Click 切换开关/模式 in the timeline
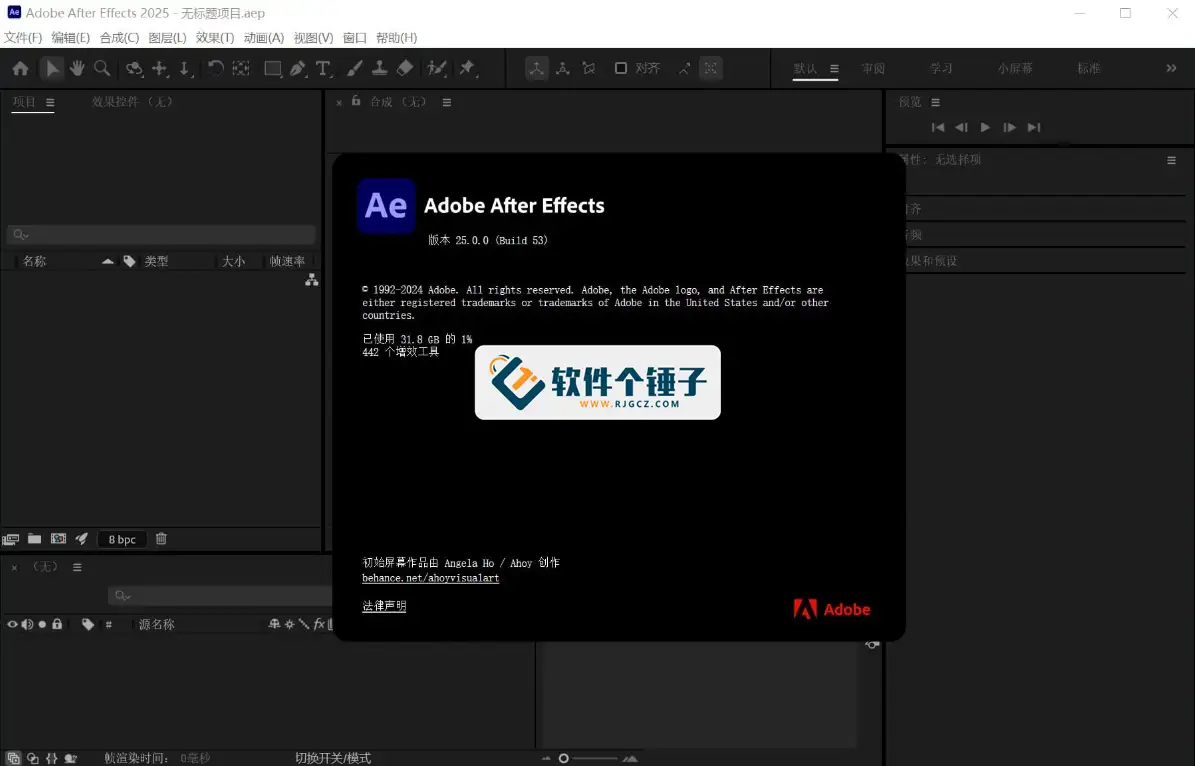This screenshot has height=766, width=1195. click(333, 758)
